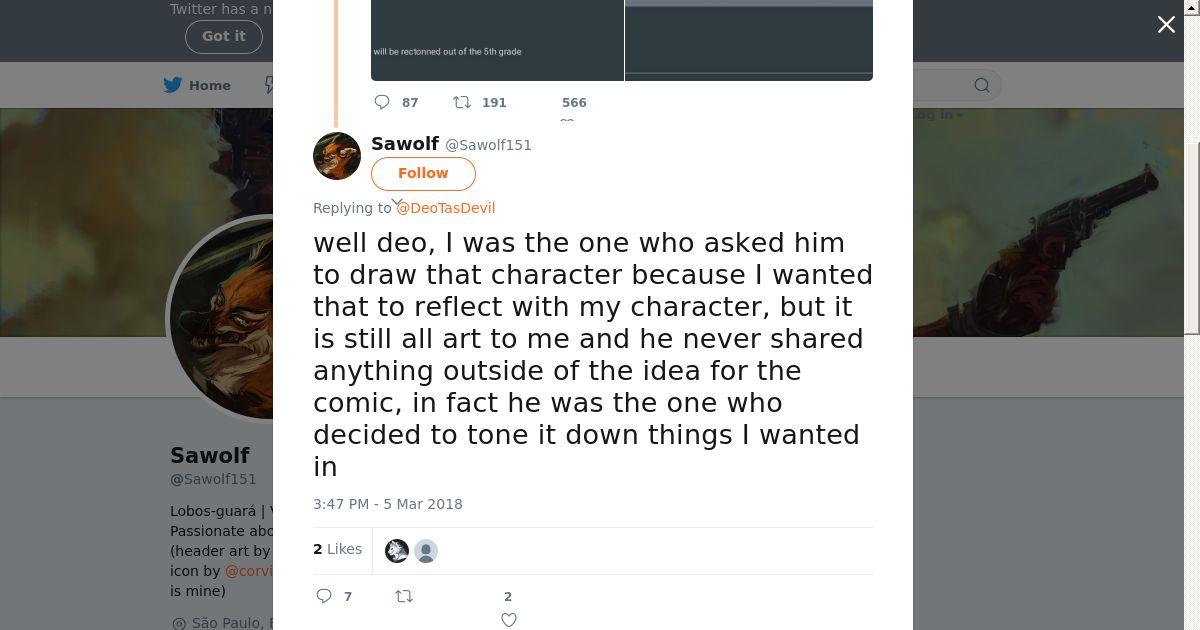Click the 3:47 PM - 5 Mar 2018 timestamp
Viewport: 1200px width, 630px height.
[x=388, y=504]
